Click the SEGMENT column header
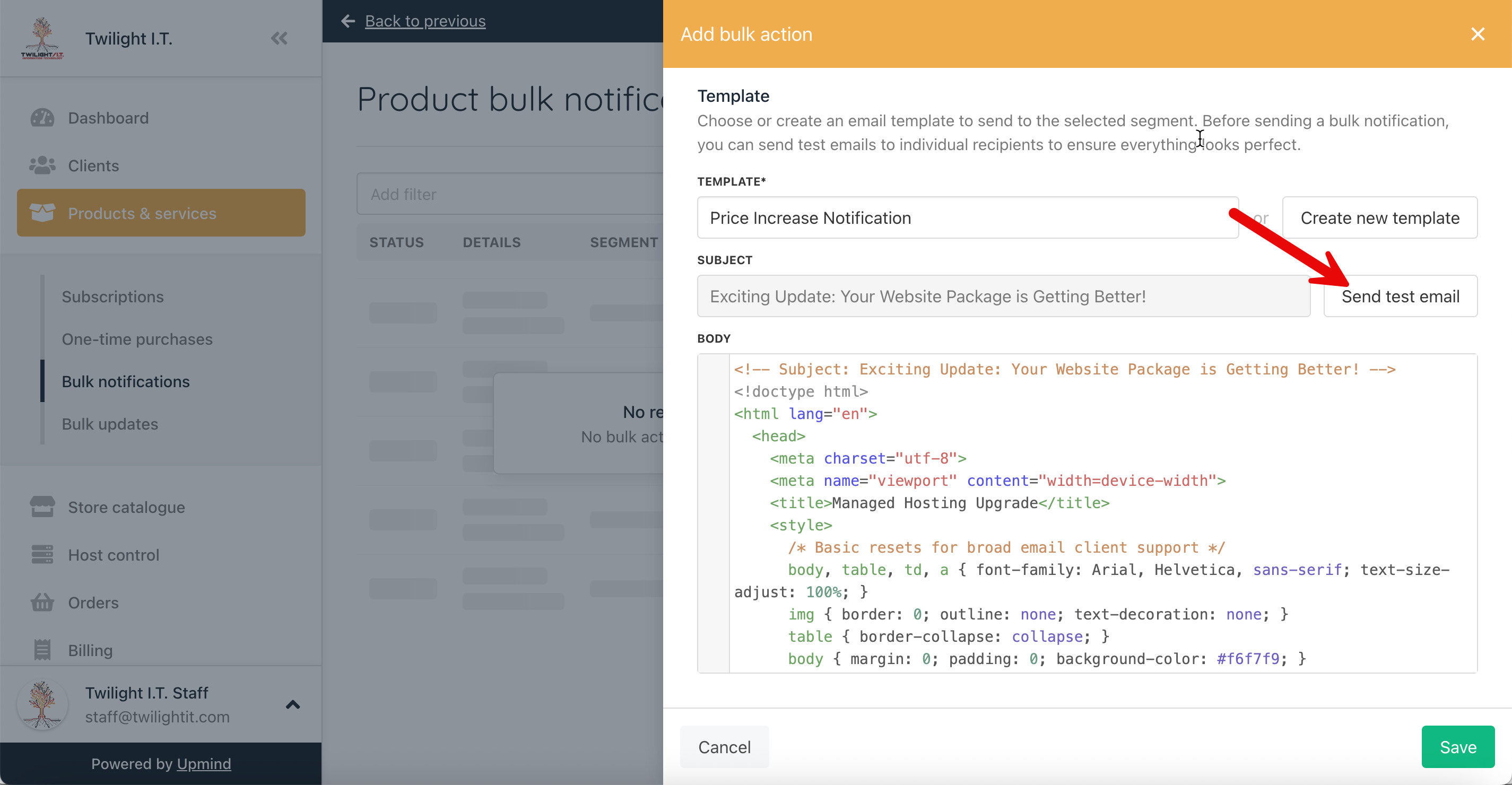1512x785 pixels. coord(624,242)
